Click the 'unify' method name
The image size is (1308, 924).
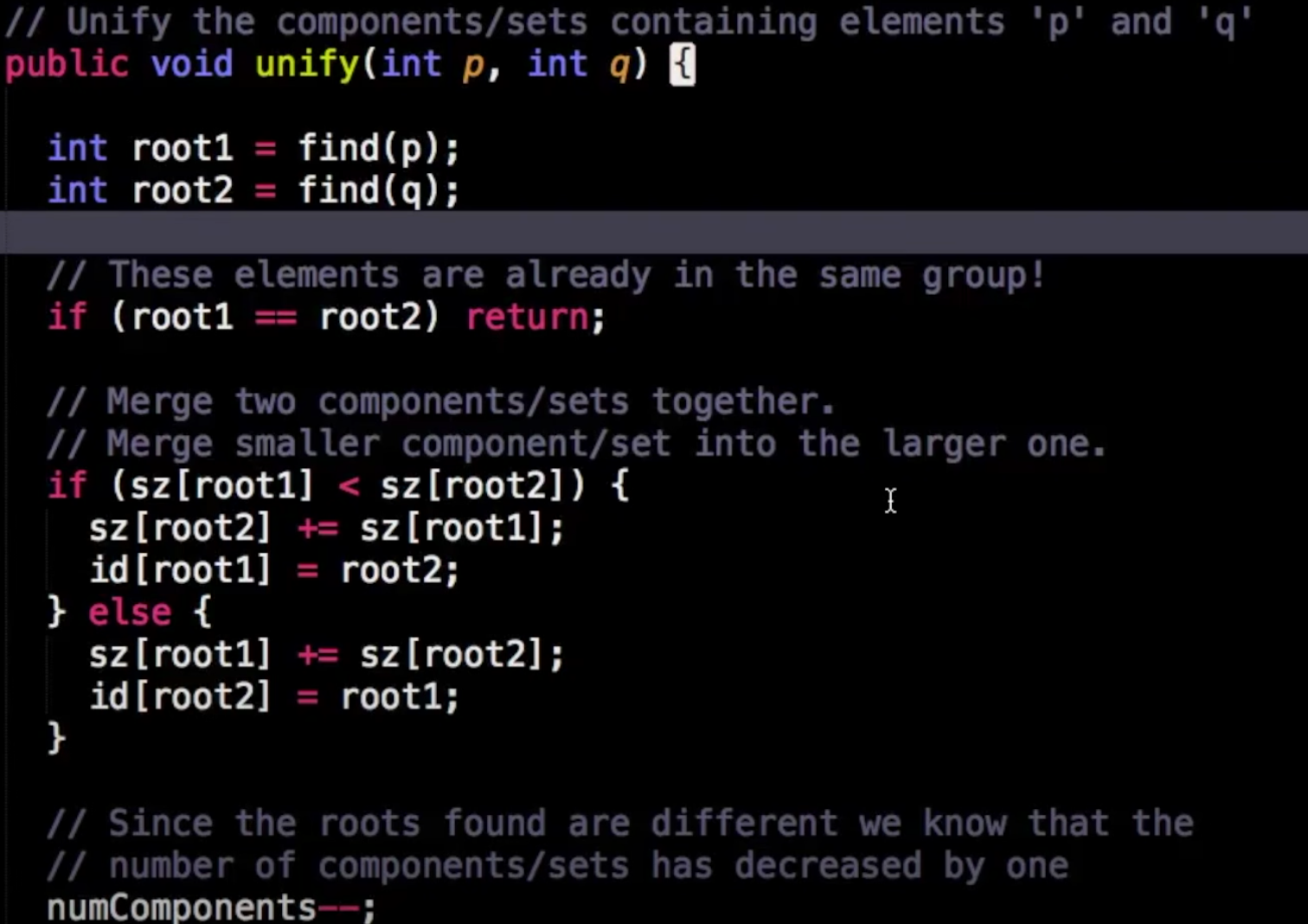coord(306,65)
